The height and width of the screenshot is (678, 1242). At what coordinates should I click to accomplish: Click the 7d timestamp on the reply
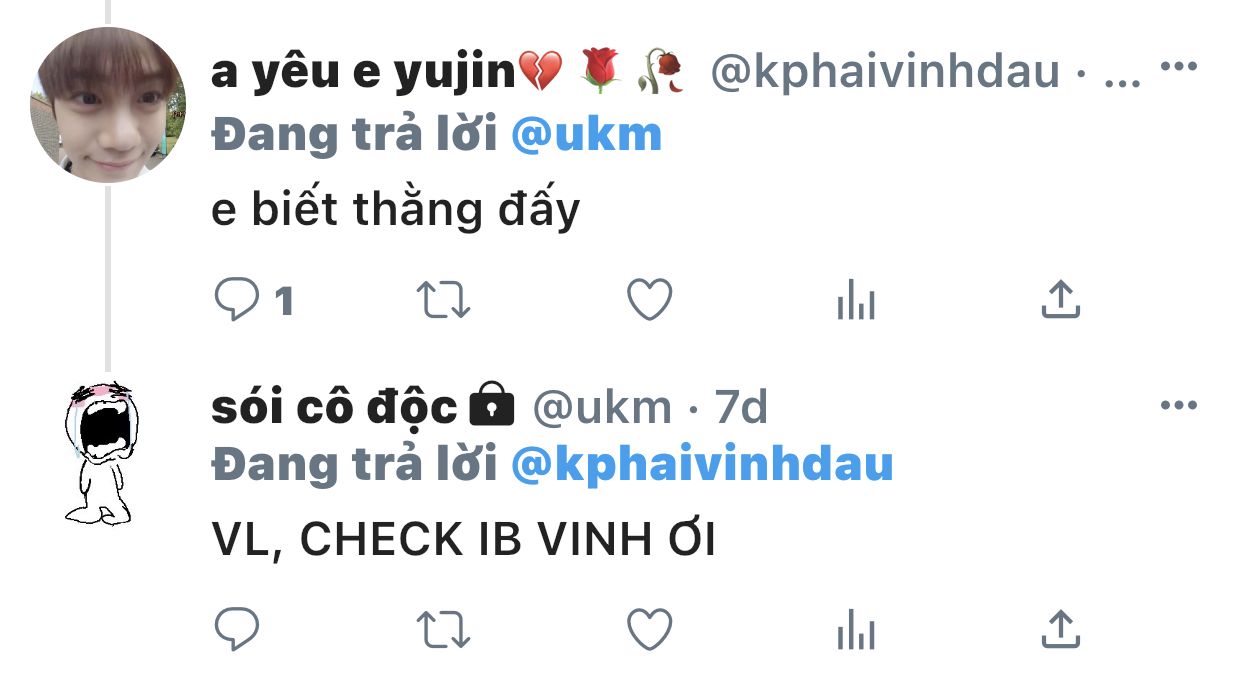[x=741, y=407]
